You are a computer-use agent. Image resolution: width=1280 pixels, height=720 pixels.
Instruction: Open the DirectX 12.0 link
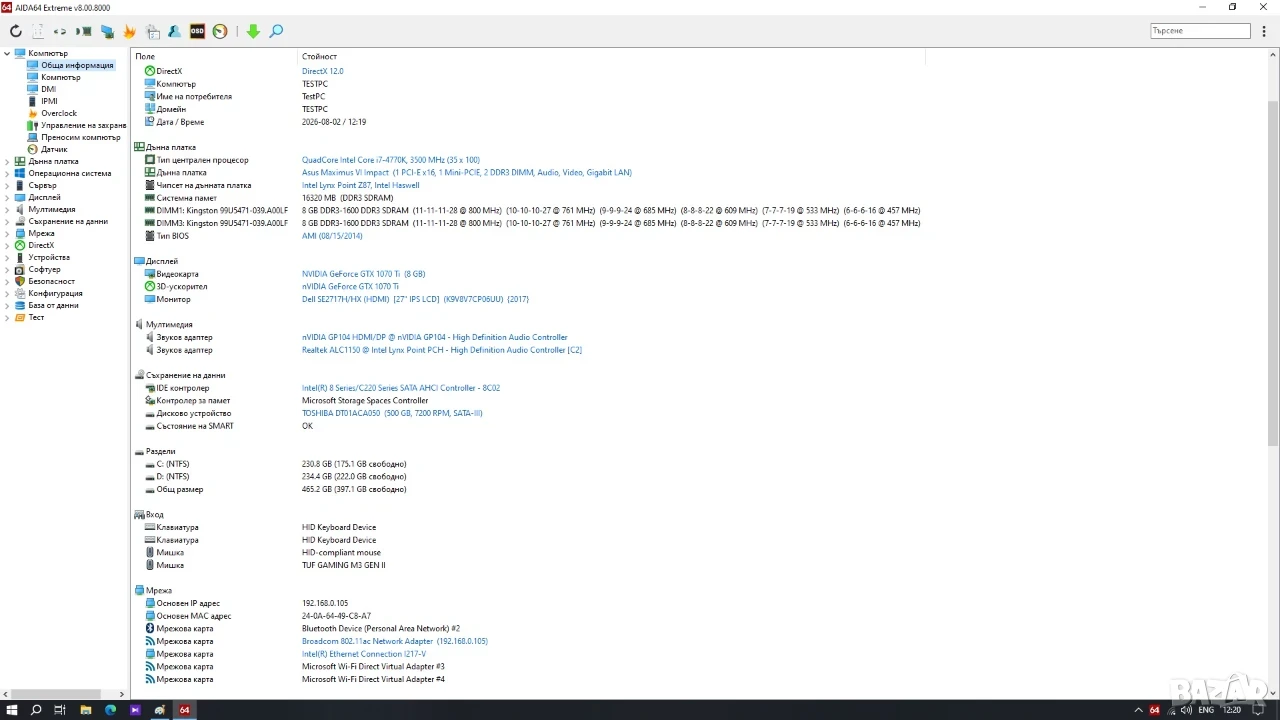[x=322, y=71]
